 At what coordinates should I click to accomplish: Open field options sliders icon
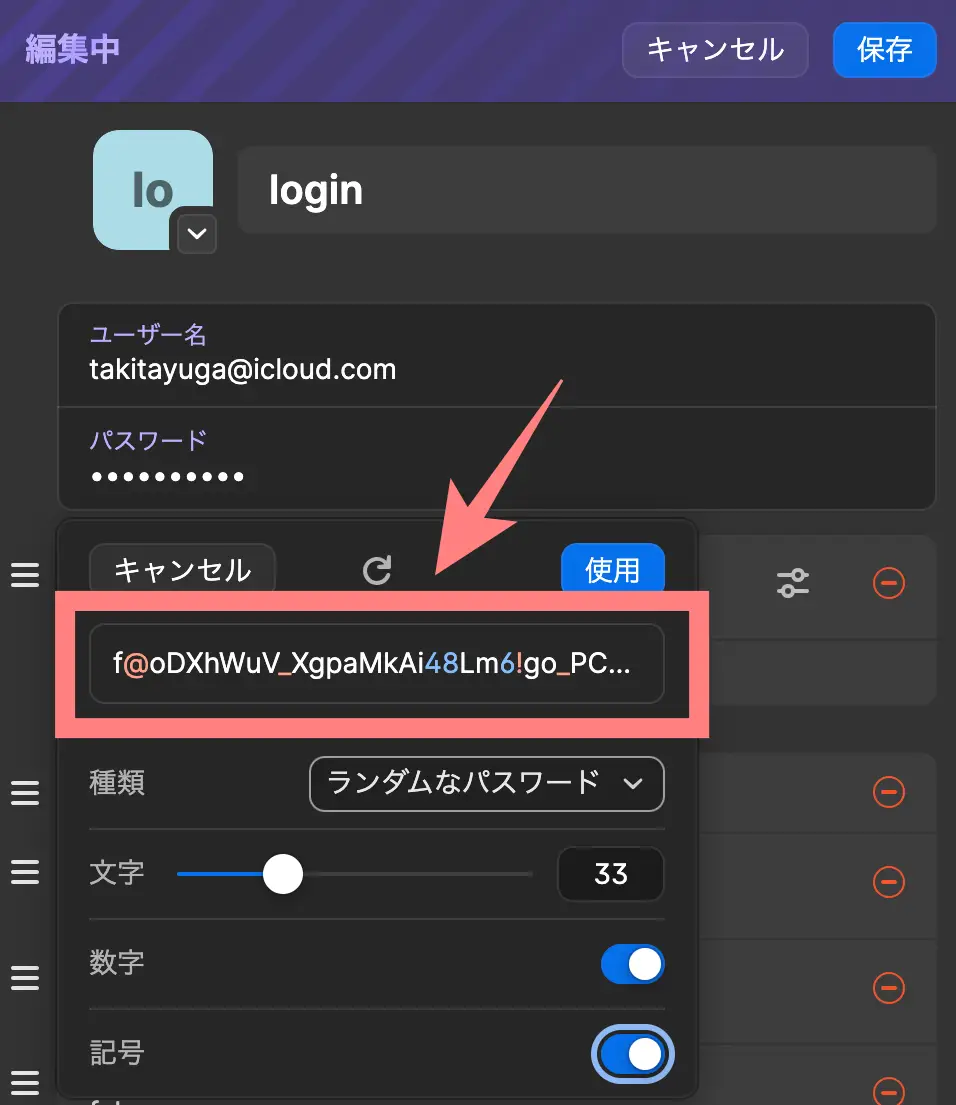point(793,583)
